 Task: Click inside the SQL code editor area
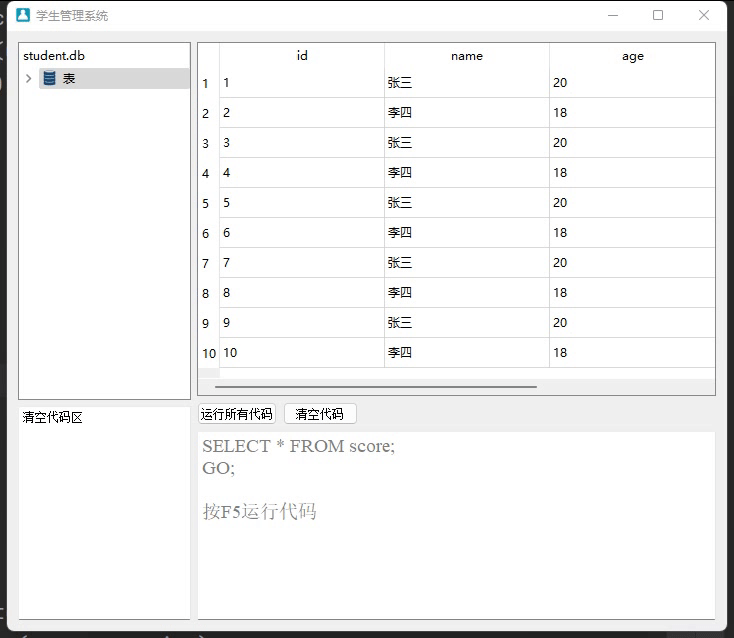click(456, 560)
